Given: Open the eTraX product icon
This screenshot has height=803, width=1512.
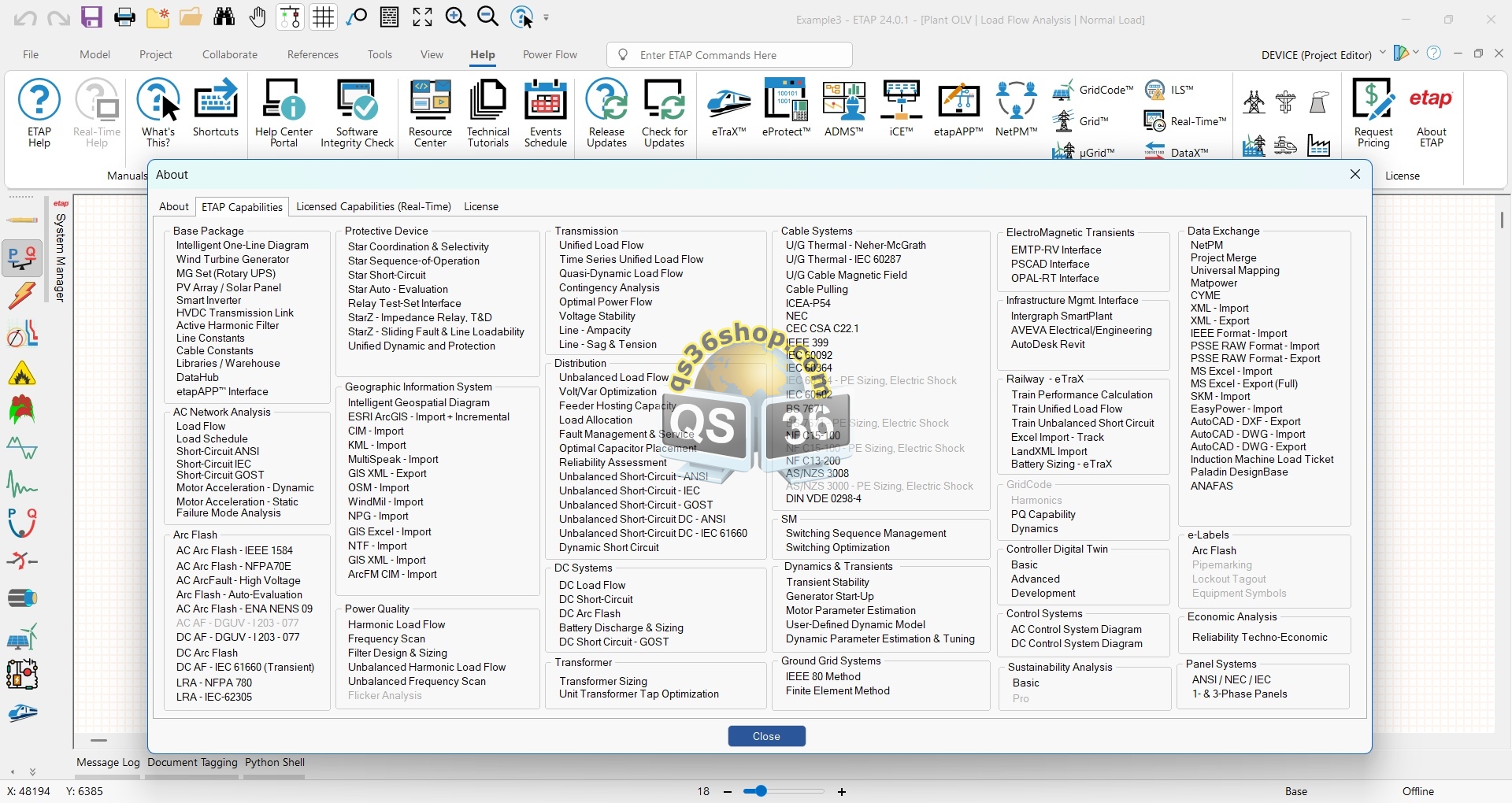Looking at the screenshot, I should (728, 109).
